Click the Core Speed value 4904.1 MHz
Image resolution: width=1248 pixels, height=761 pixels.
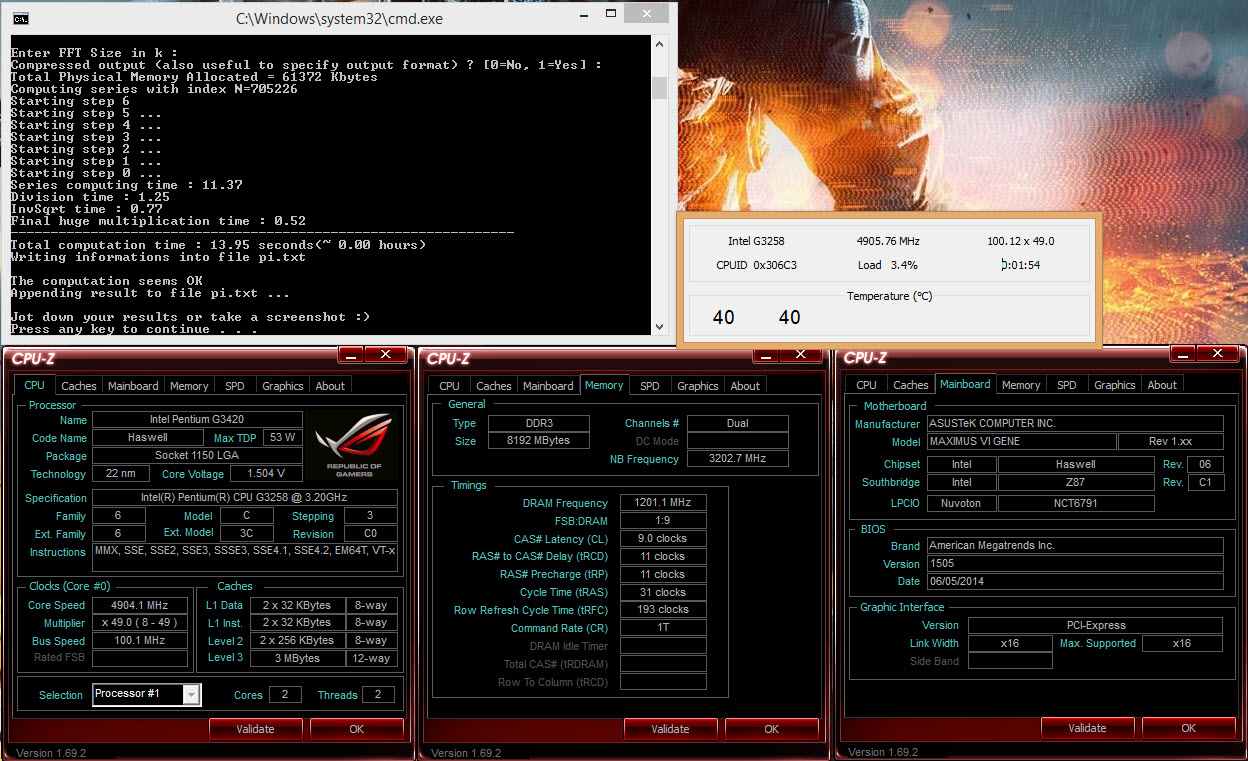(x=140, y=605)
